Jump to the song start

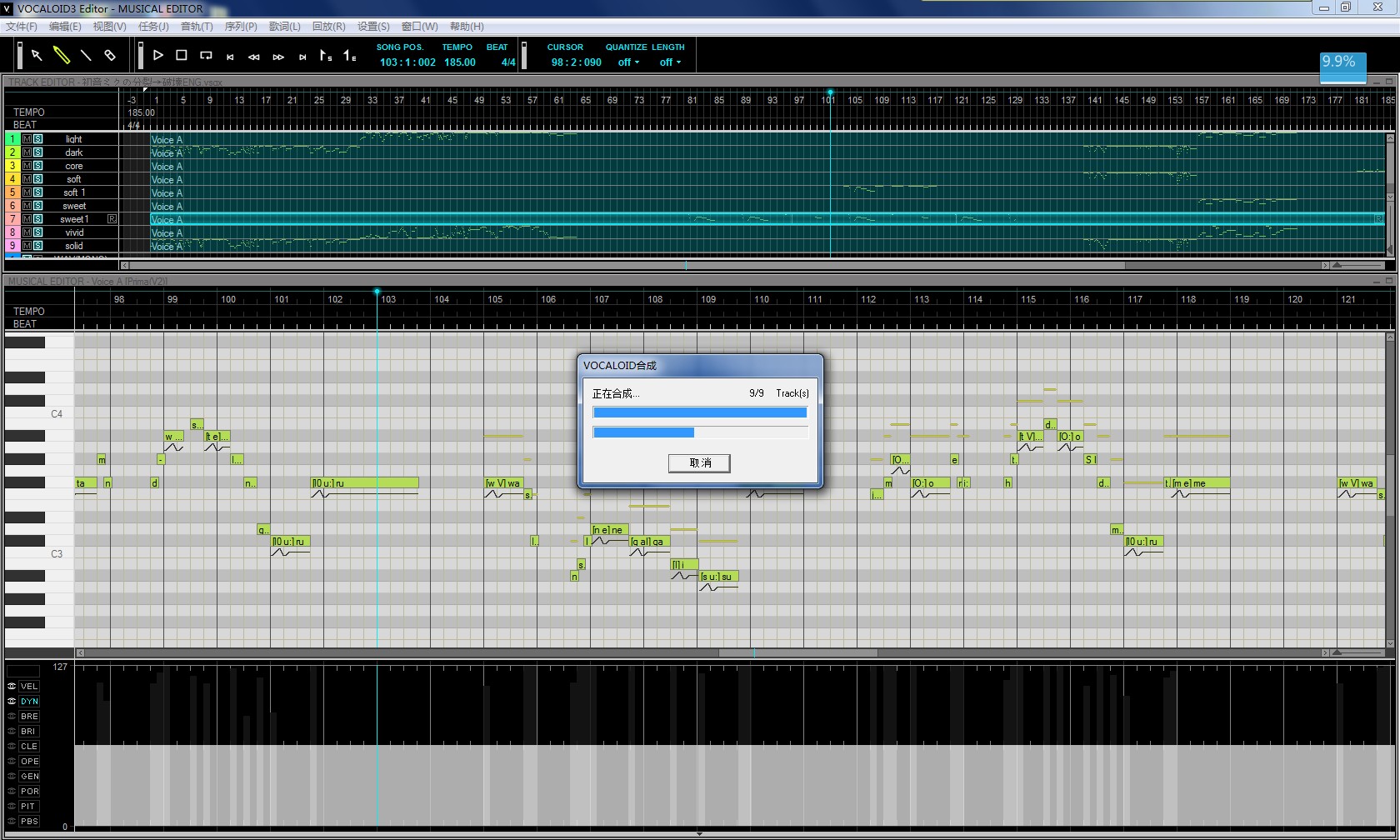point(230,57)
